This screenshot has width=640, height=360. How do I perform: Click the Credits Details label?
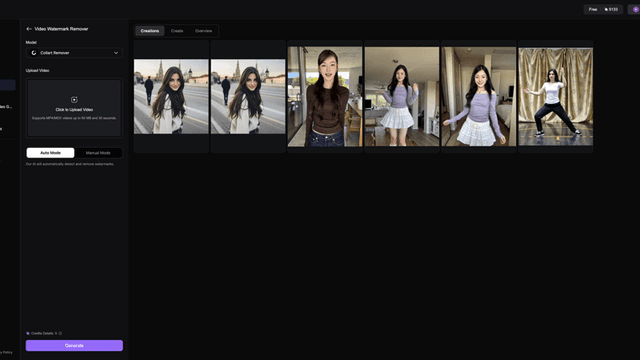[43, 333]
